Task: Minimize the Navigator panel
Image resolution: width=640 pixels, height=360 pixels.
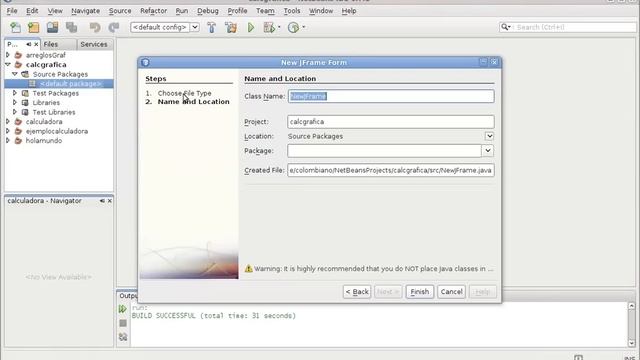Action: click(102, 201)
